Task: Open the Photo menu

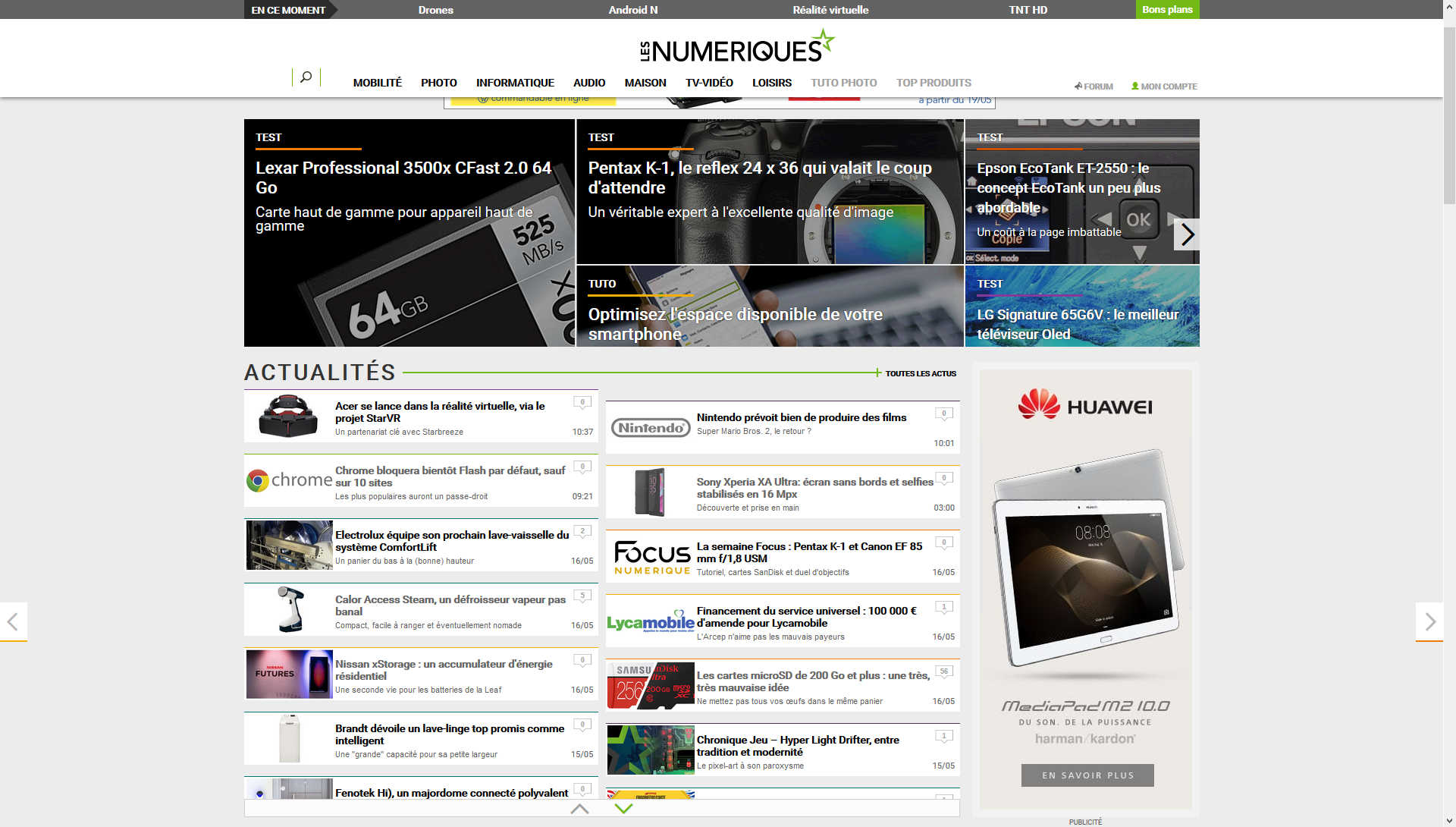Action: tap(439, 83)
